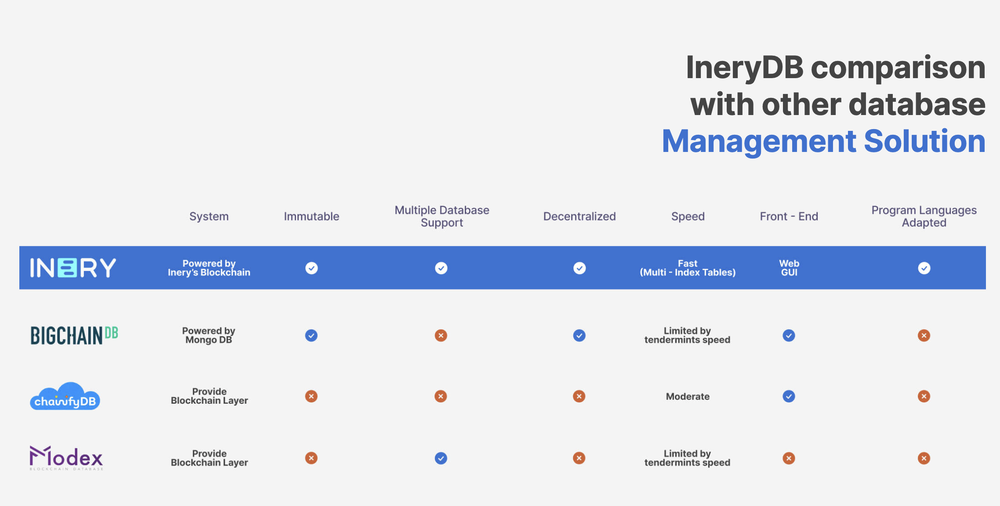Click the 'IneryDB comparison' heading line

[x=835, y=68]
